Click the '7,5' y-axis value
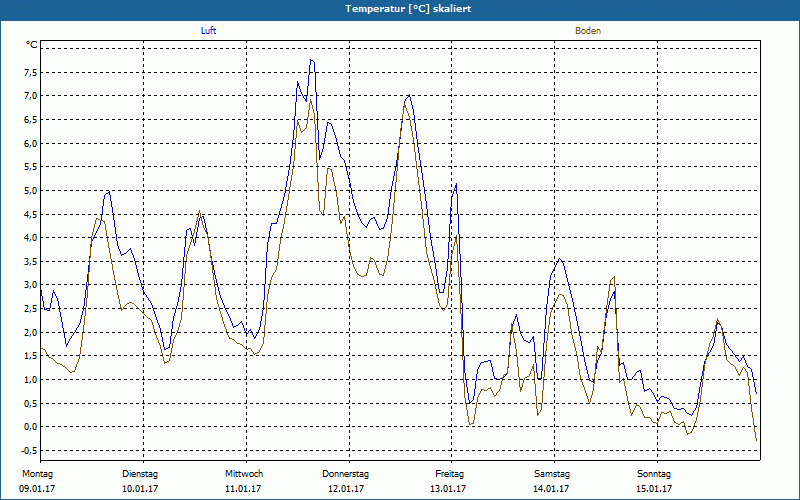 click(31, 72)
